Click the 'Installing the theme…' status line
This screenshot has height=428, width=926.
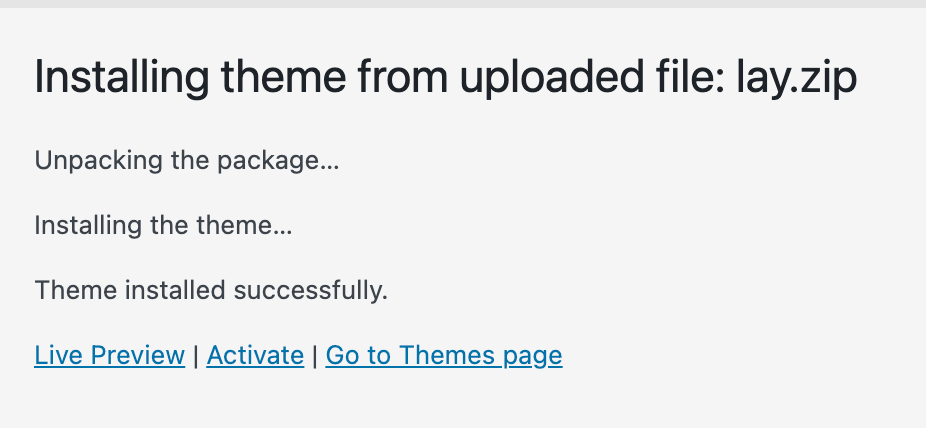click(x=163, y=226)
